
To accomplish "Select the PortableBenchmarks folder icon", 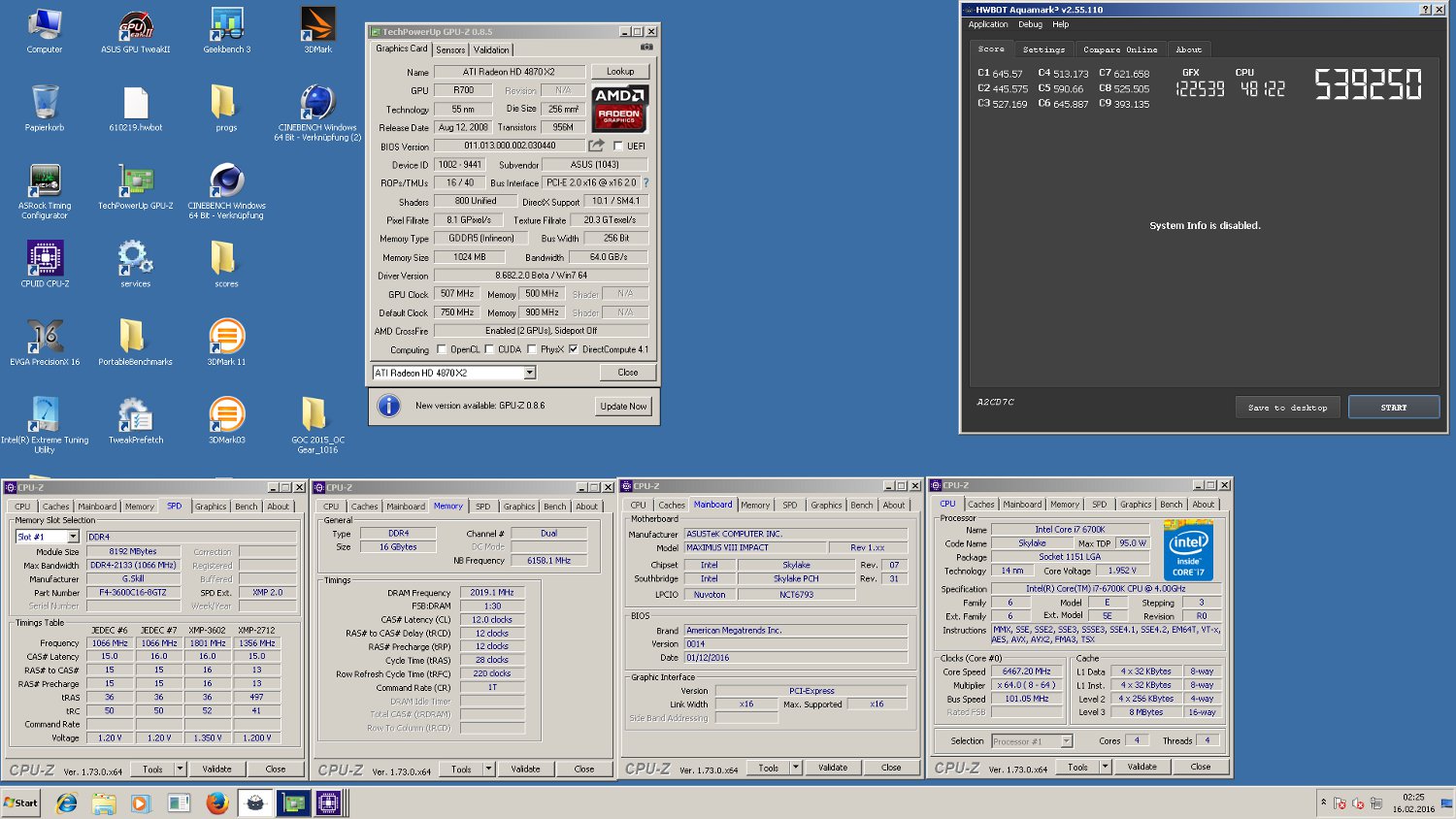I will [x=135, y=343].
